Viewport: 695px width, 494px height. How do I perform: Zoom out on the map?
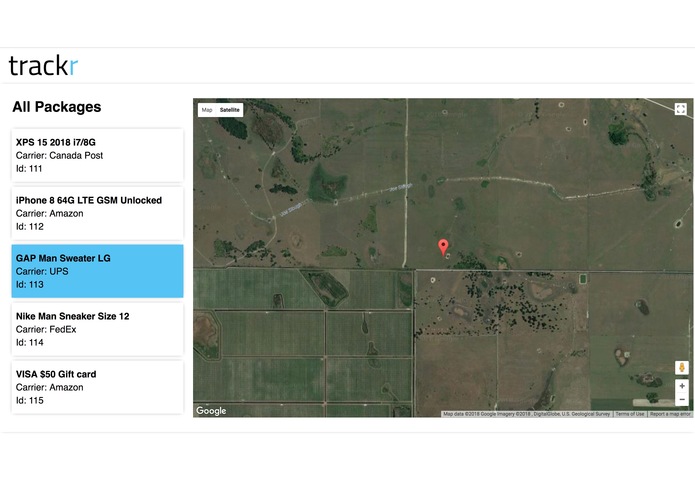[x=682, y=400]
